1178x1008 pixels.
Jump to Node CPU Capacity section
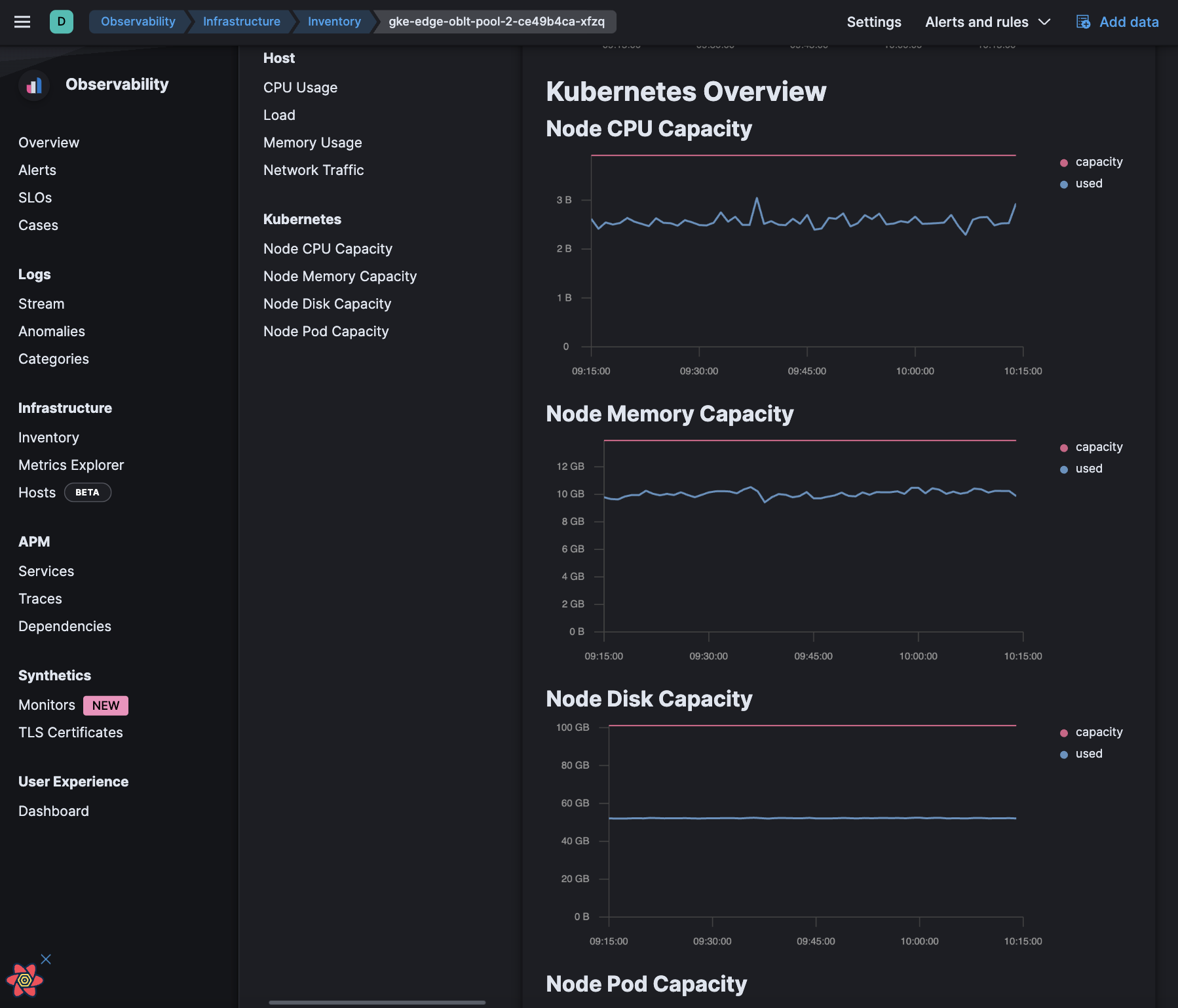click(328, 248)
